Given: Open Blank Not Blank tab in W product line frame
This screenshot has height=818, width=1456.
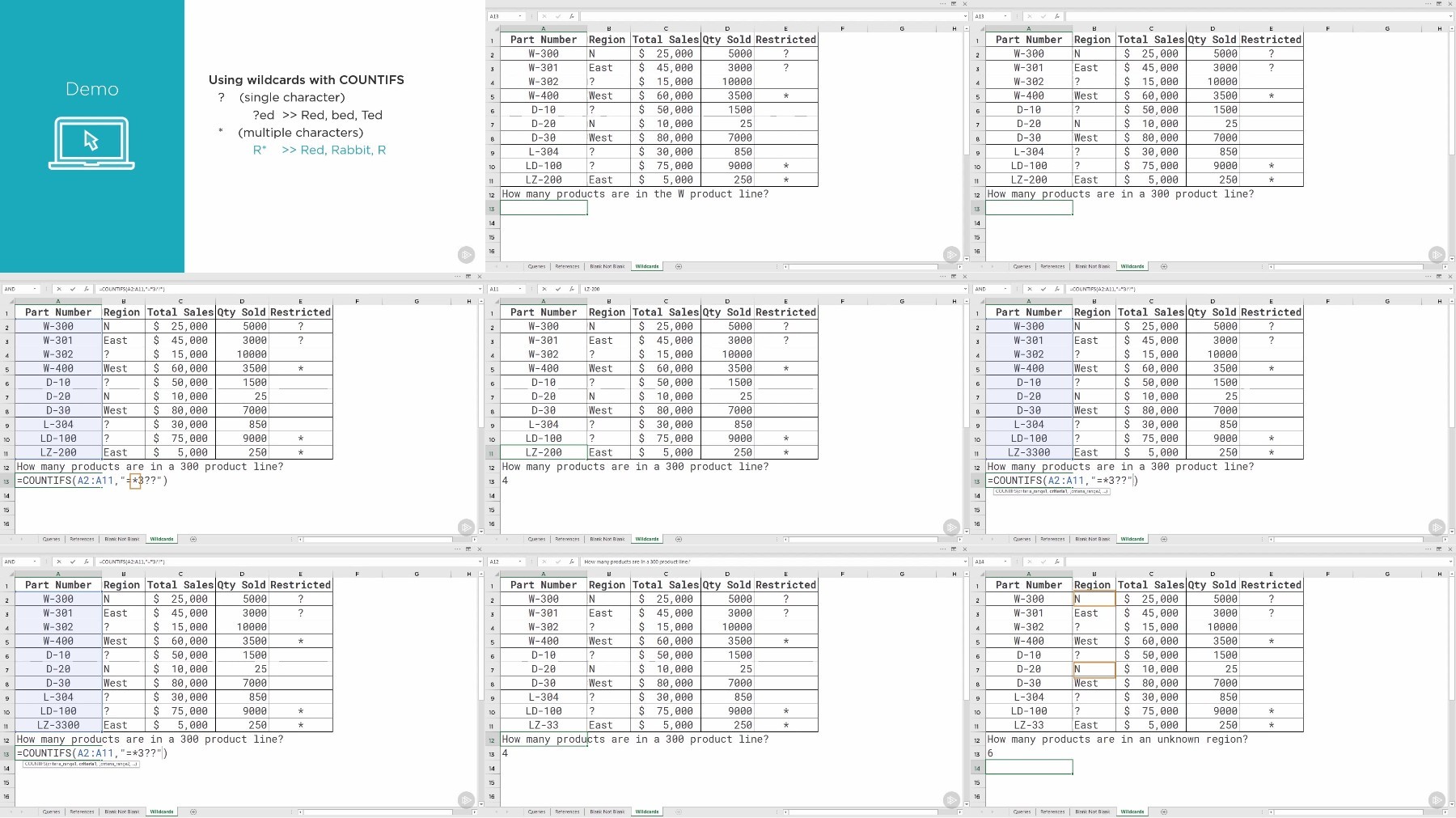Looking at the screenshot, I should 607,266.
